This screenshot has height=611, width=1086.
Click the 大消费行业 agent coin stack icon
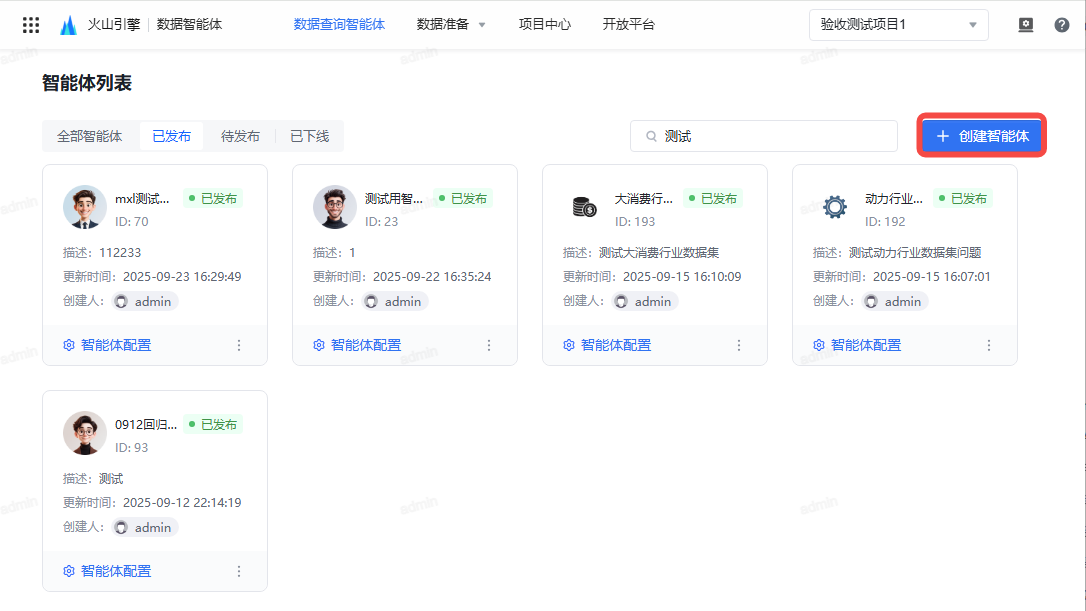point(584,207)
